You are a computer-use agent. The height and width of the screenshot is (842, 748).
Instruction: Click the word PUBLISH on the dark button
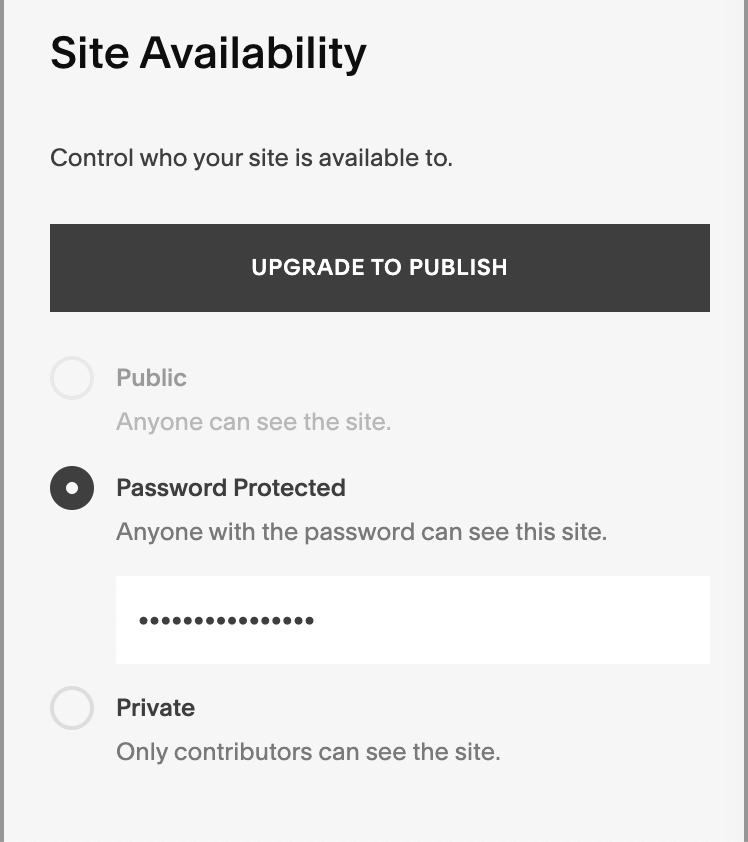click(x=458, y=268)
